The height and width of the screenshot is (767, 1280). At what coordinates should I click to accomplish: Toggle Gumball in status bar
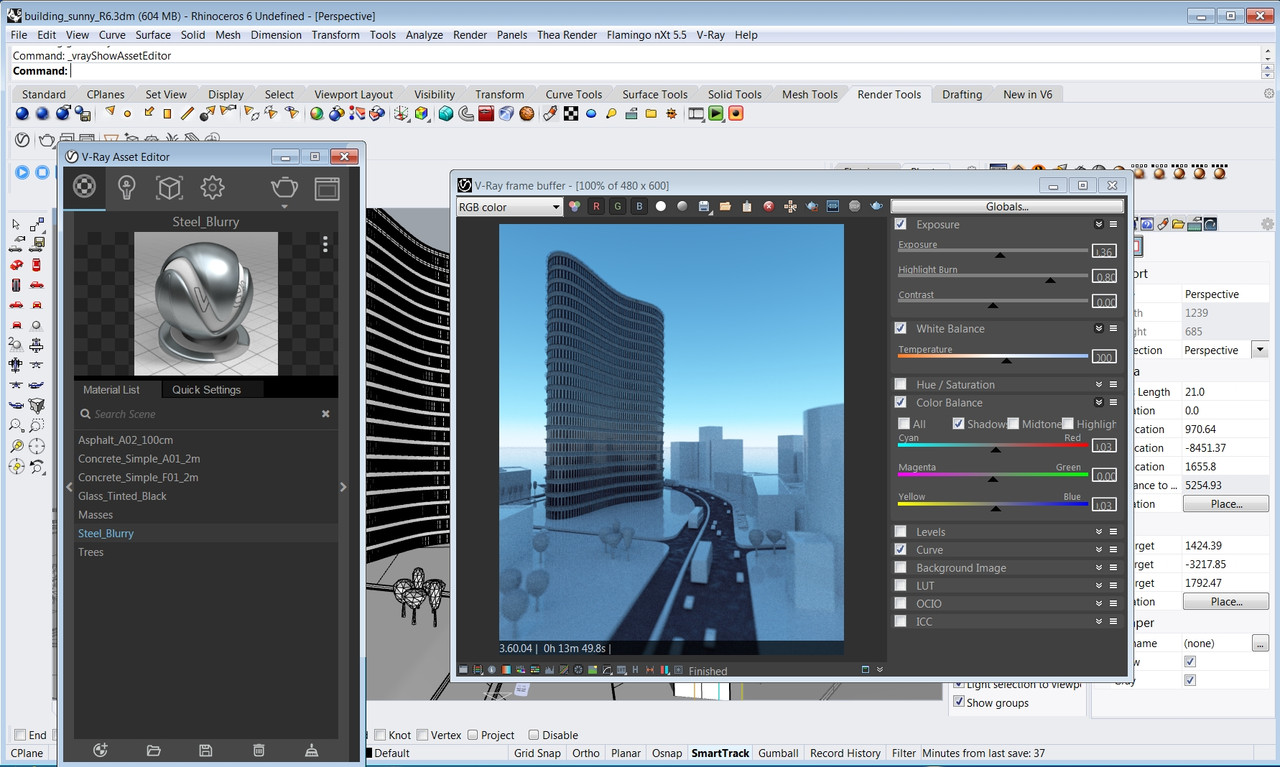point(779,753)
